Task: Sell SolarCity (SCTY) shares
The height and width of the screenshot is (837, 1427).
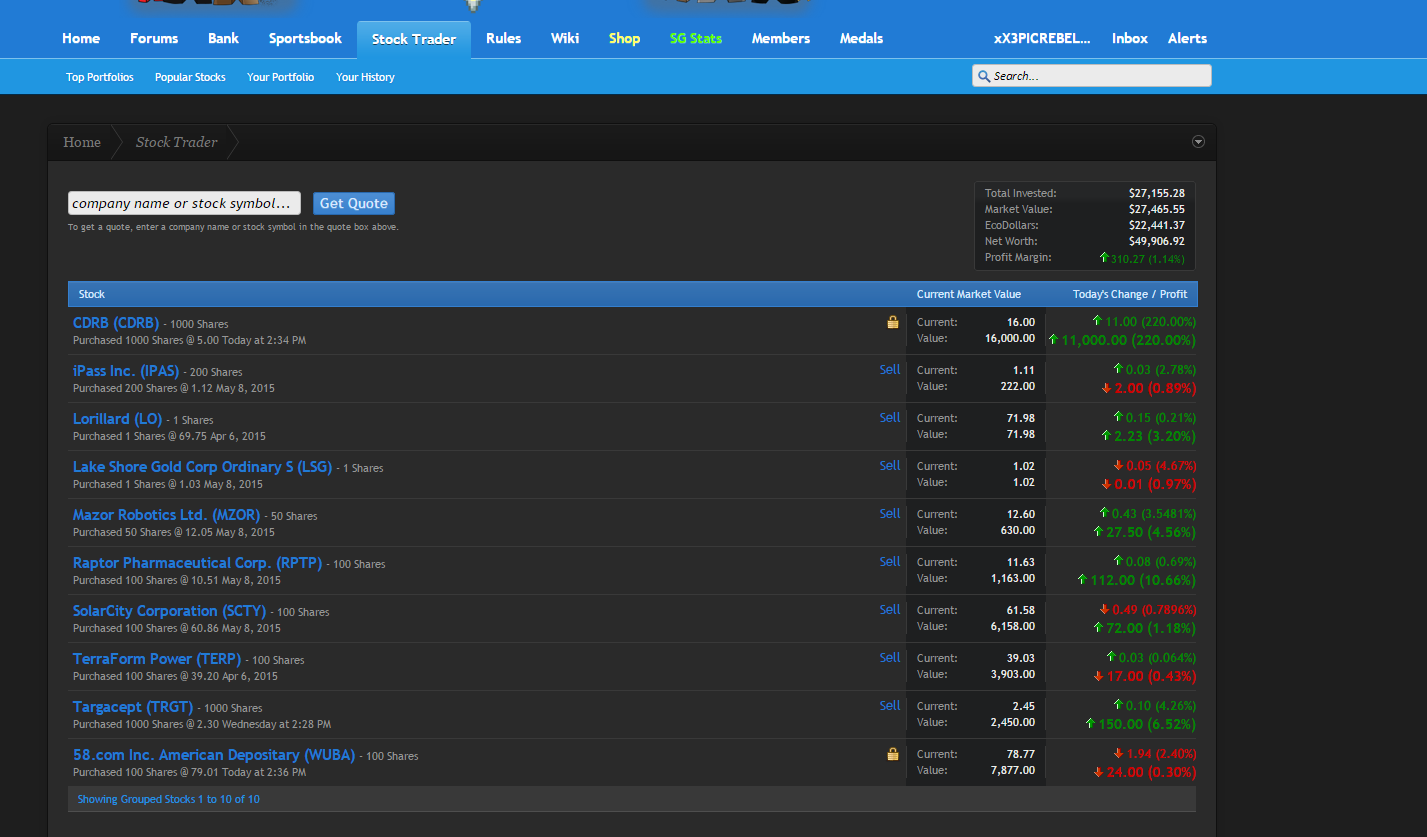Action: click(890, 609)
